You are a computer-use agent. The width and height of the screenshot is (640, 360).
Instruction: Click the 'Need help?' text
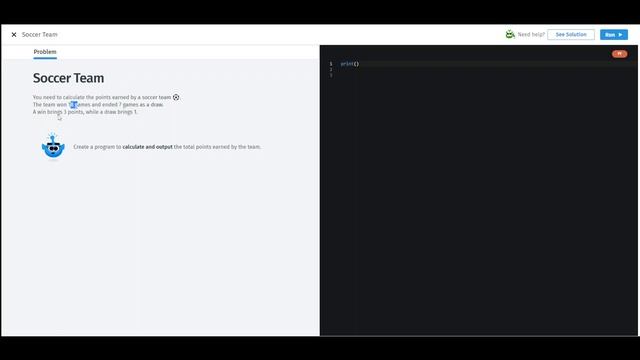coord(531,35)
